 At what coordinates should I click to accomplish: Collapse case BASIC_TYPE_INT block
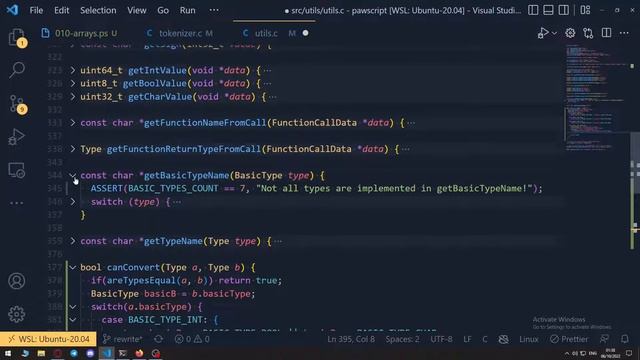(73, 320)
